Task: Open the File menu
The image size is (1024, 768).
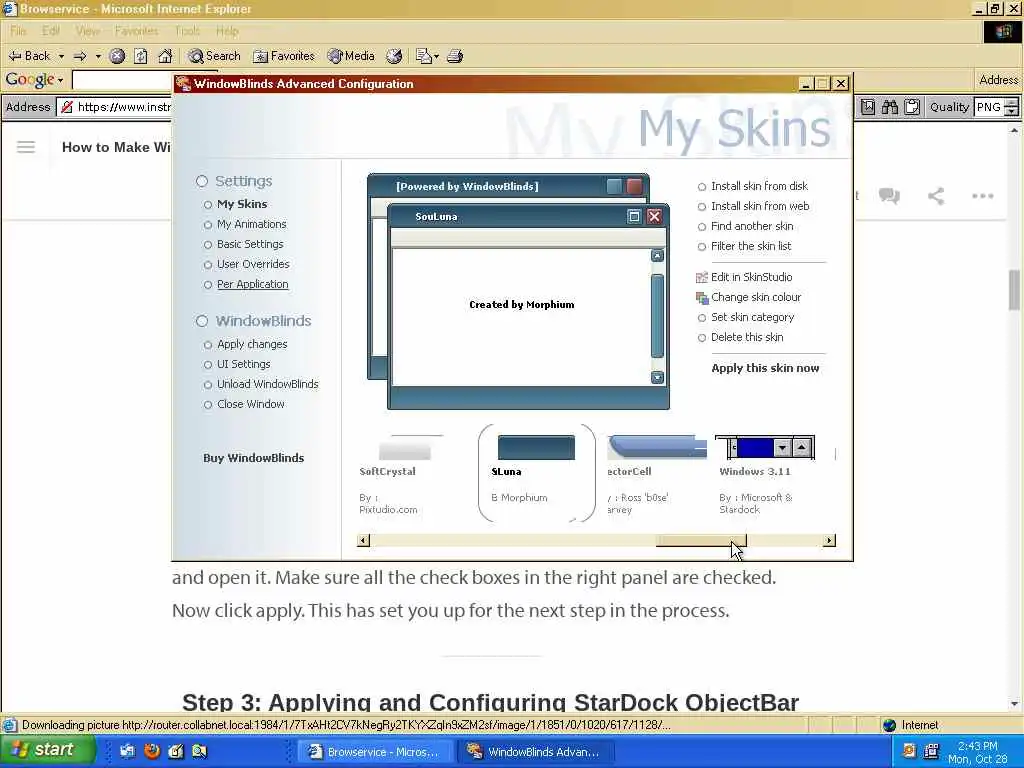Action: pyautogui.click(x=18, y=31)
